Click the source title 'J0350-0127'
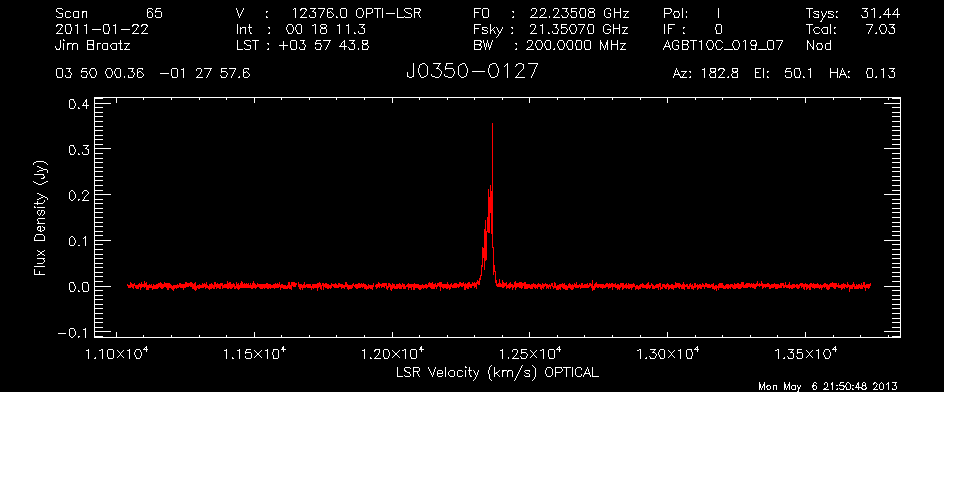962x490 pixels. tap(472, 71)
